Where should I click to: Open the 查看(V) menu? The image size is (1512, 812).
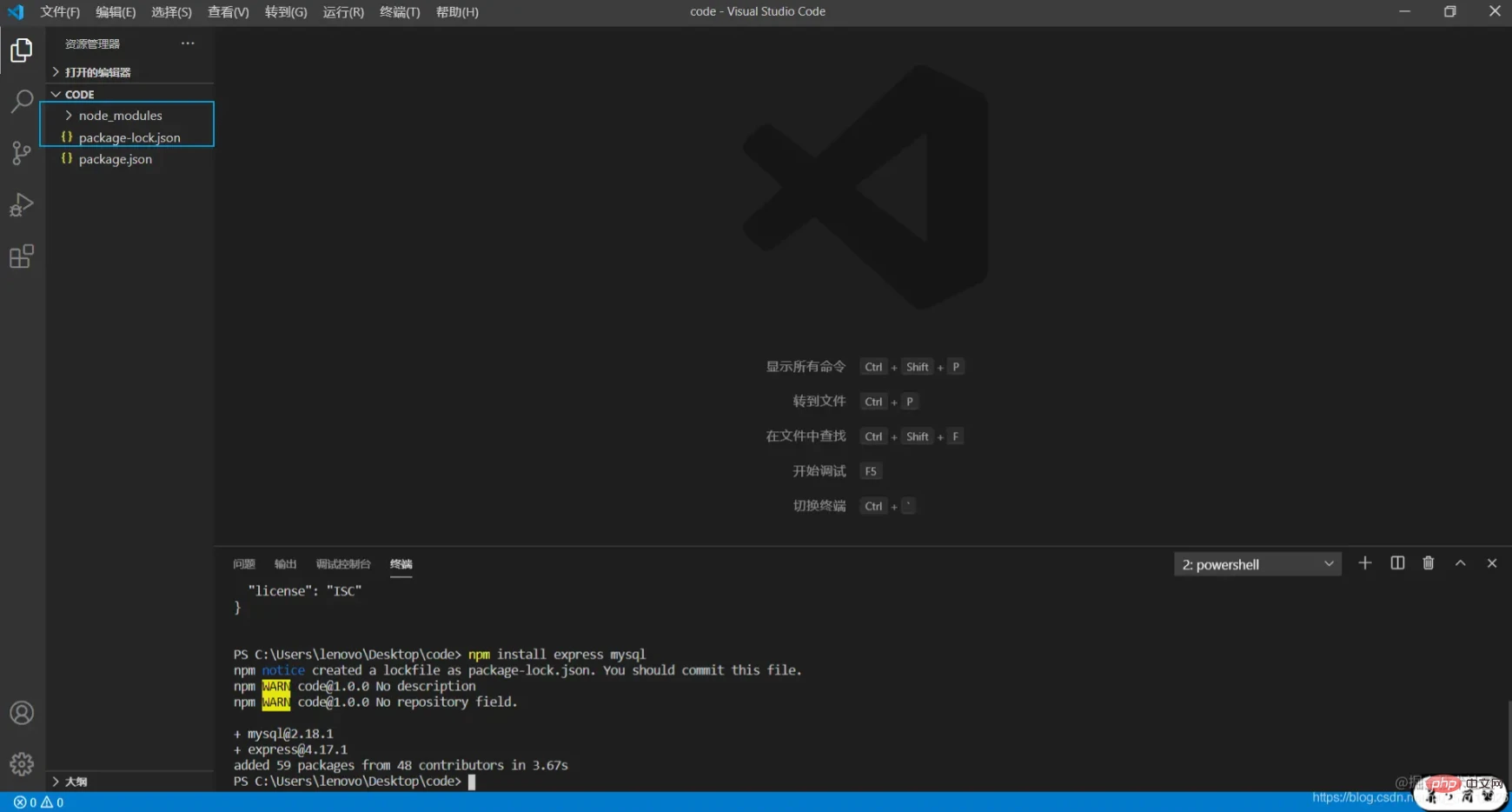(228, 12)
